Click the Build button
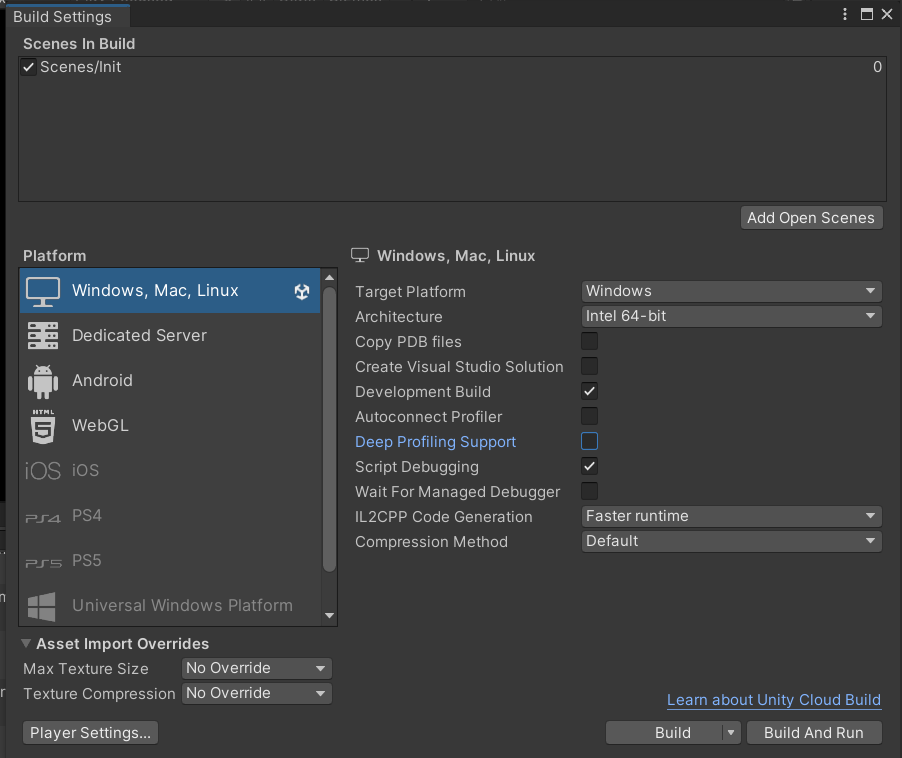Screen dimensions: 902x758 pyautogui.click(x=664, y=733)
